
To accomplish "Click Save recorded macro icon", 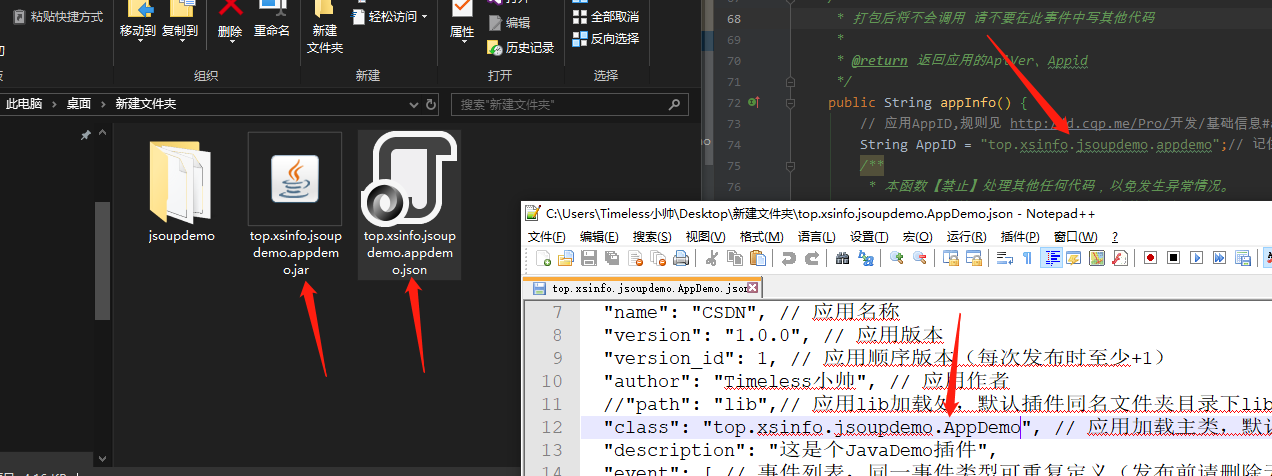I will (x=1243, y=258).
